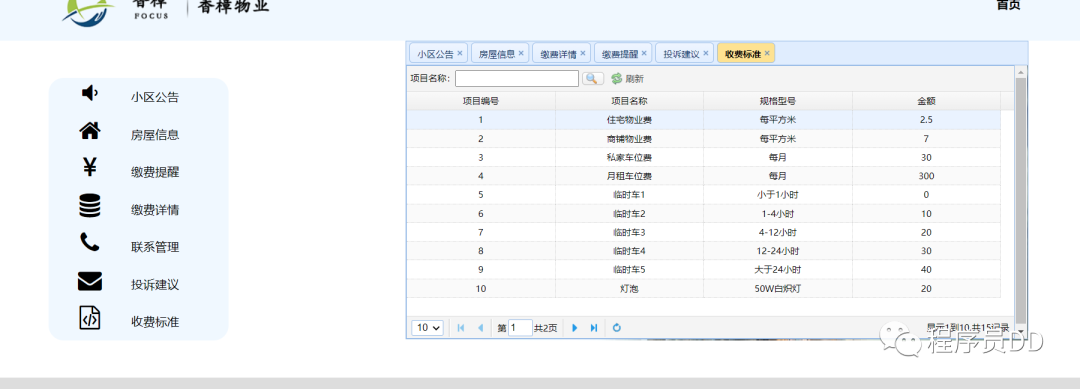Image resolution: width=1080 pixels, height=389 pixels.
Task: Click the 50W白炽灯 specification cell
Action: 778,288
